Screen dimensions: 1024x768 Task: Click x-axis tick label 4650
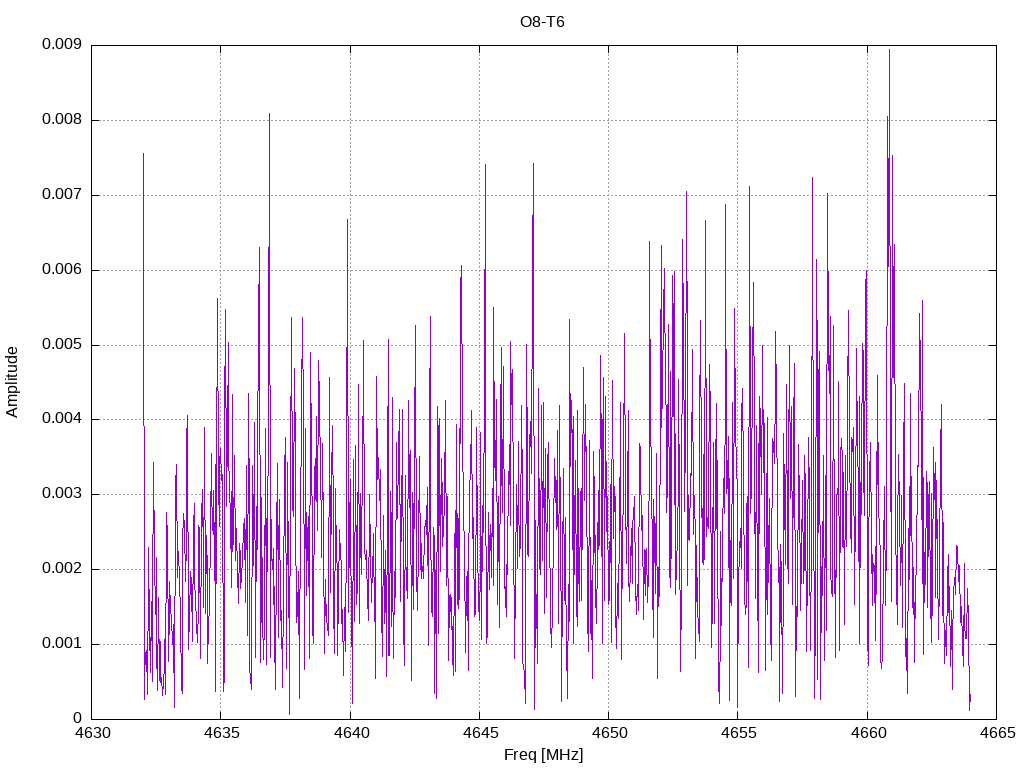point(609,733)
